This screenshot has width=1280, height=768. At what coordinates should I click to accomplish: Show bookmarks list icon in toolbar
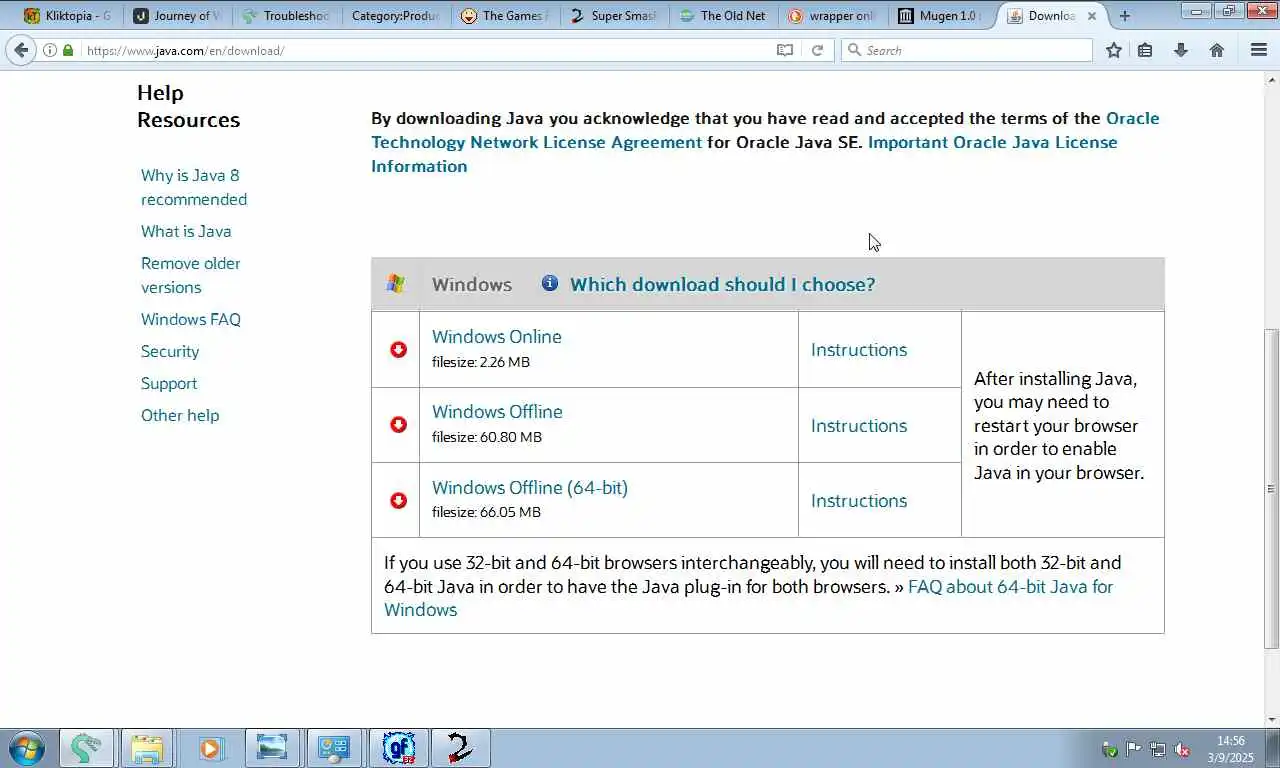click(1146, 50)
